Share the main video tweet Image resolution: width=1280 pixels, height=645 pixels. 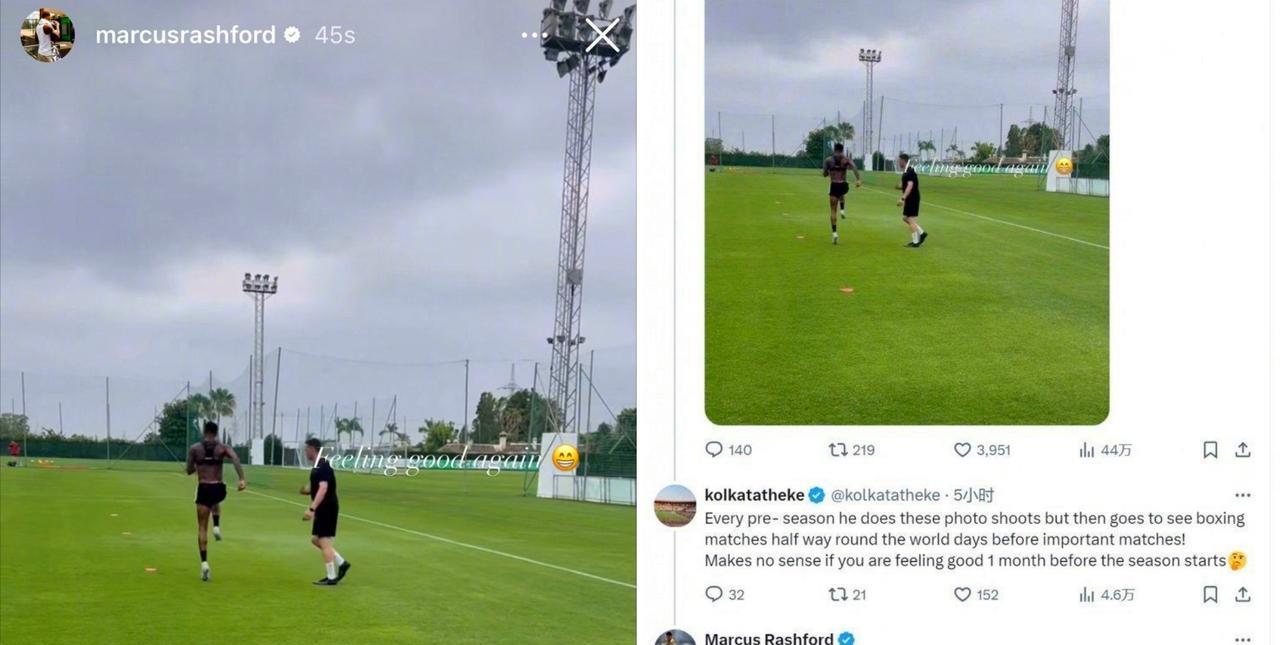pos(1243,450)
